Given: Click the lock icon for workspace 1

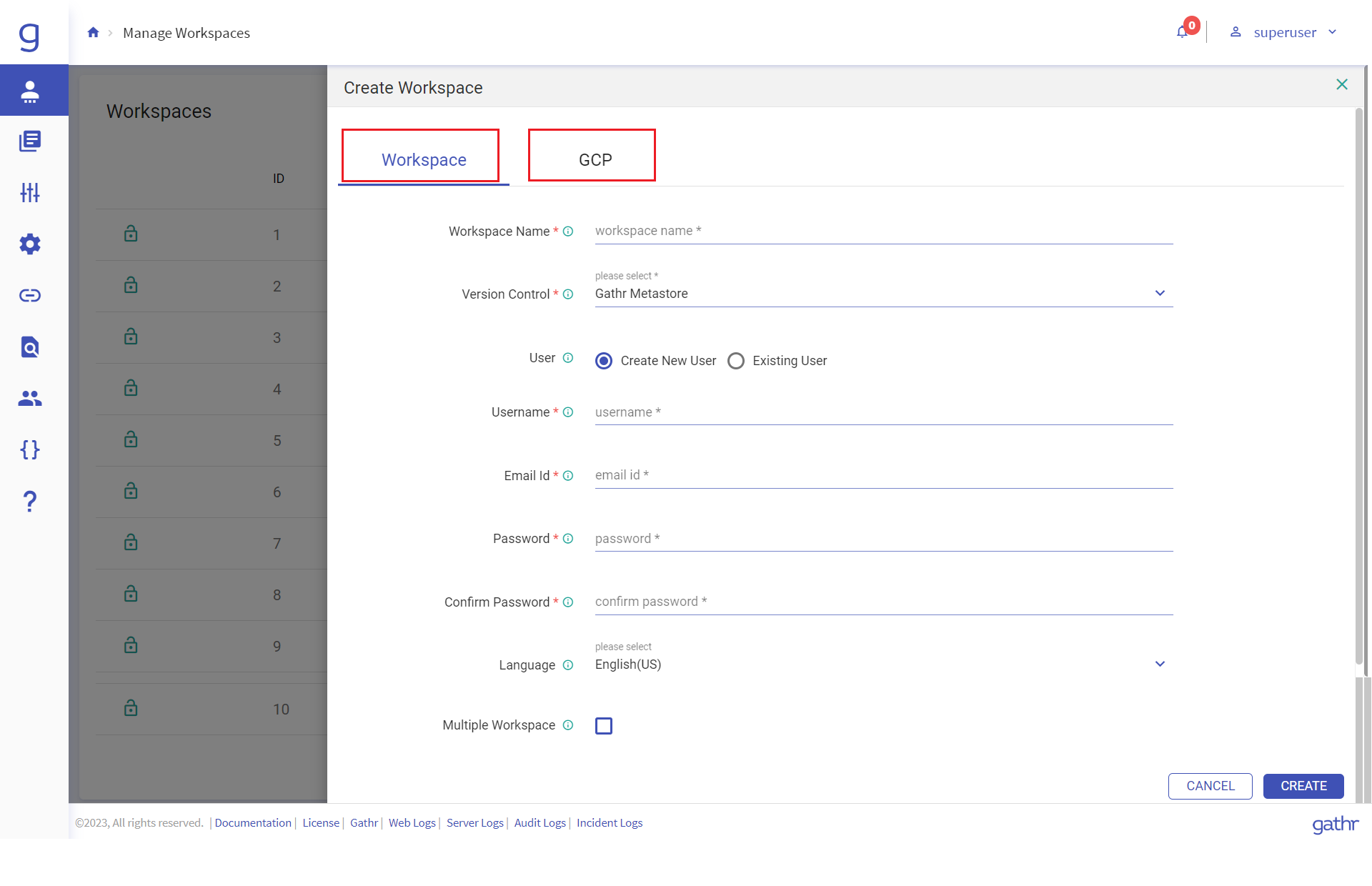Looking at the screenshot, I should pyautogui.click(x=131, y=234).
